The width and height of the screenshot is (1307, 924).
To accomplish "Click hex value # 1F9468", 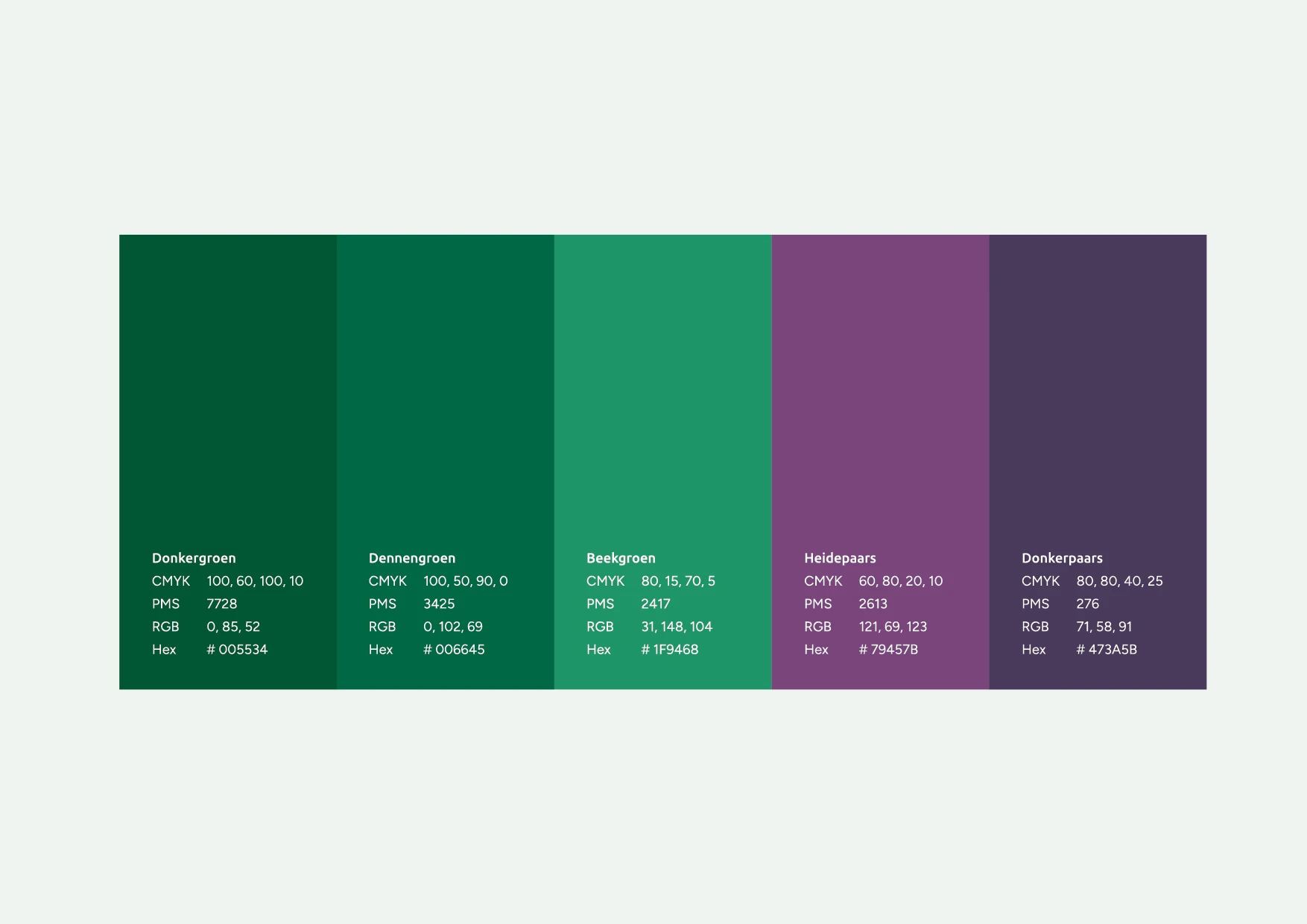I will [670, 650].
